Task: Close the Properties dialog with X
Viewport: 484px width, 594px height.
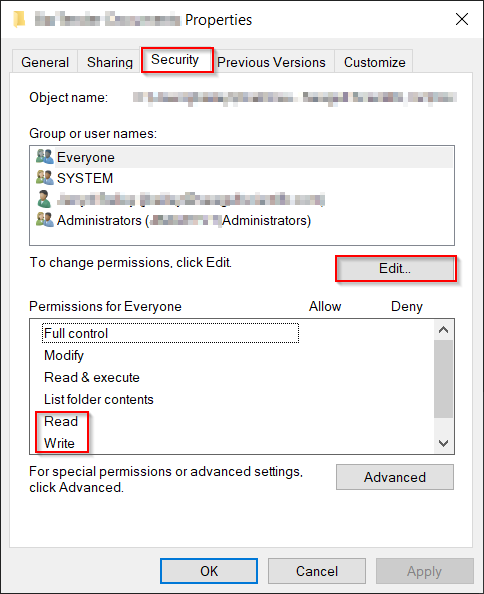Action: click(x=462, y=19)
